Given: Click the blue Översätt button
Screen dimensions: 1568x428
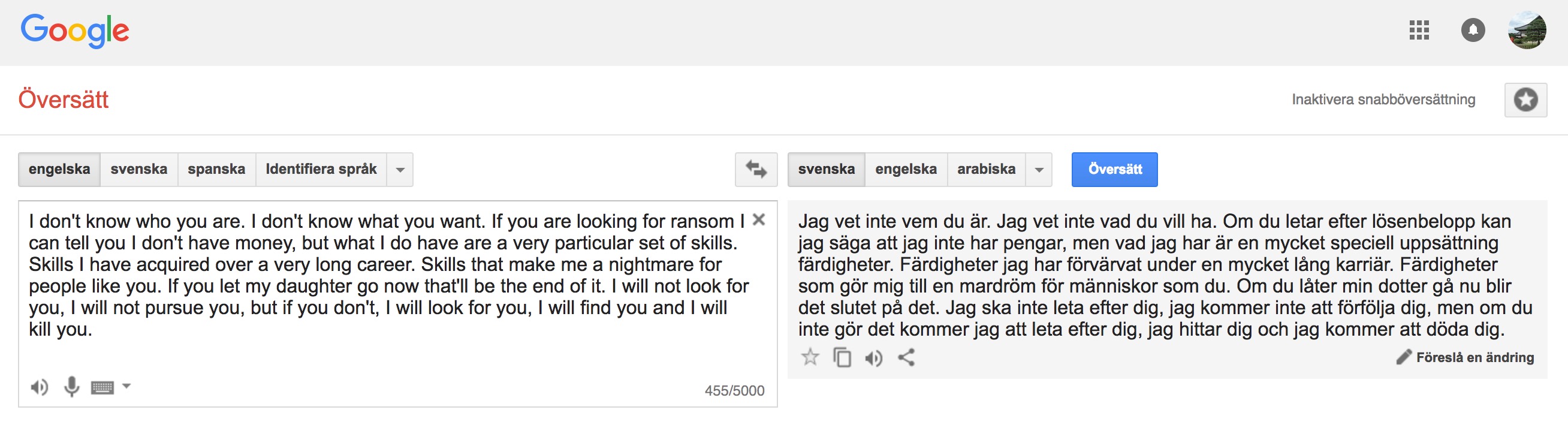Looking at the screenshot, I should [1114, 169].
